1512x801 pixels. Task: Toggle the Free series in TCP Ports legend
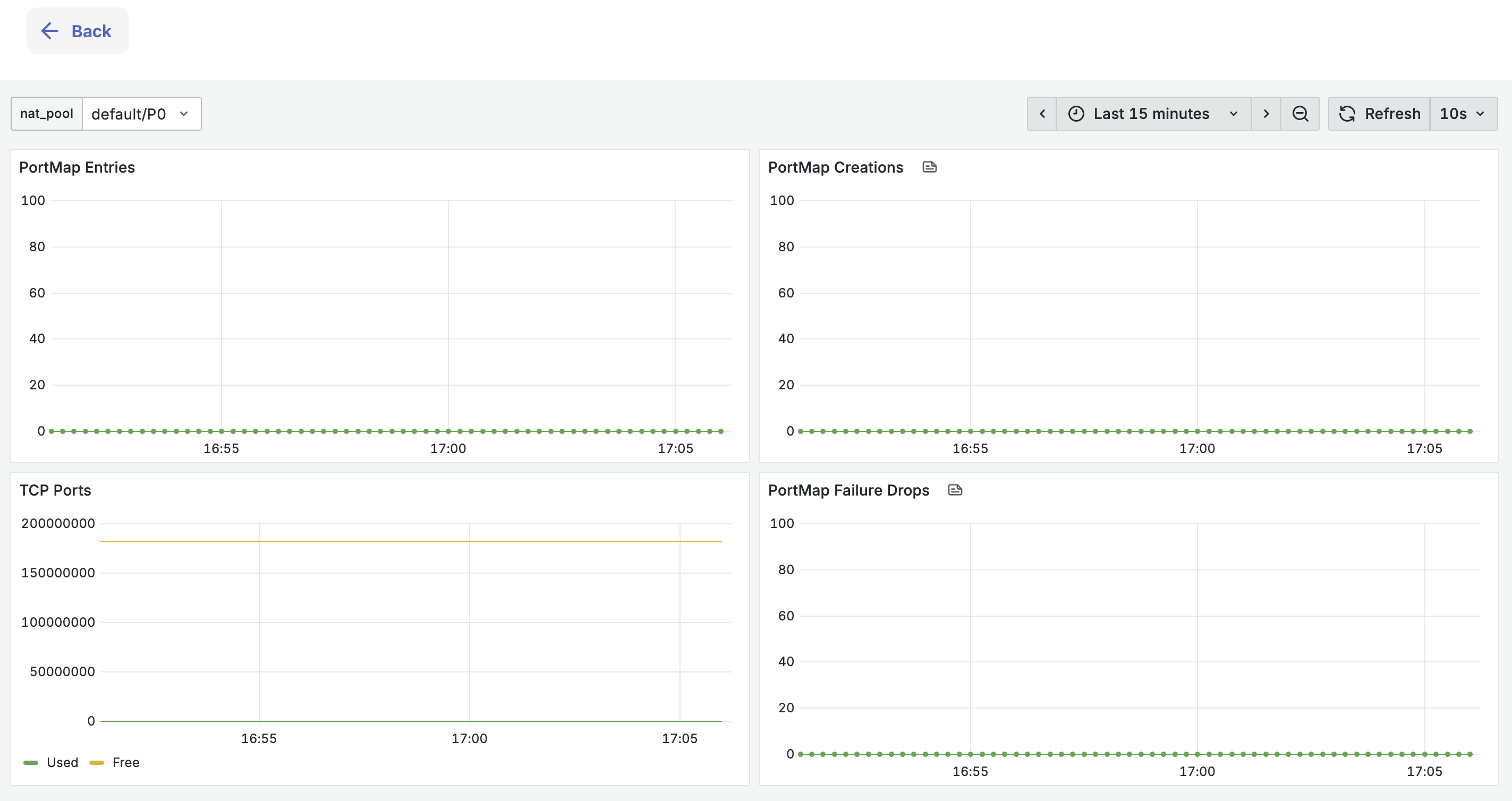pyautogui.click(x=125, y=762)
